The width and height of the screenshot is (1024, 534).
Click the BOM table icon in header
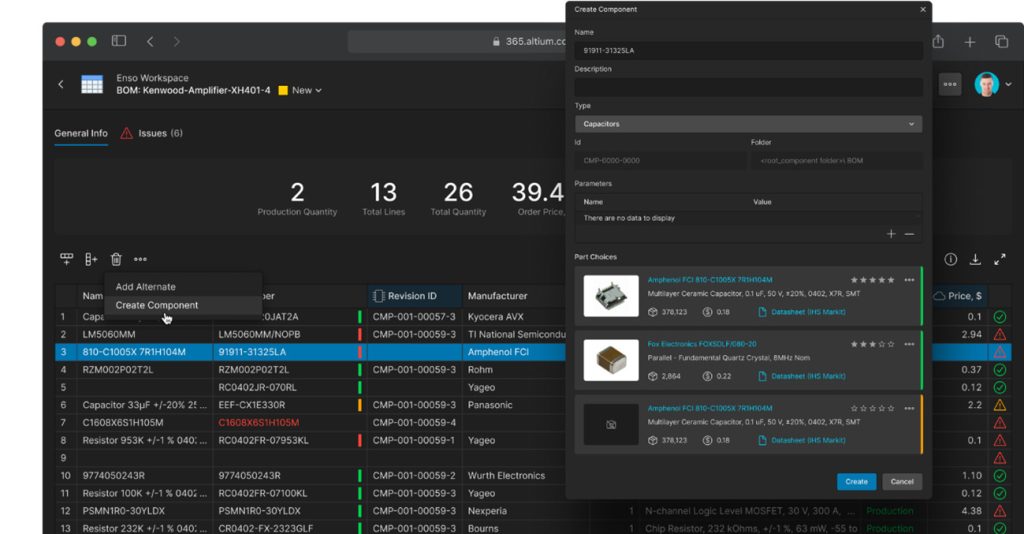pos(92,84)
